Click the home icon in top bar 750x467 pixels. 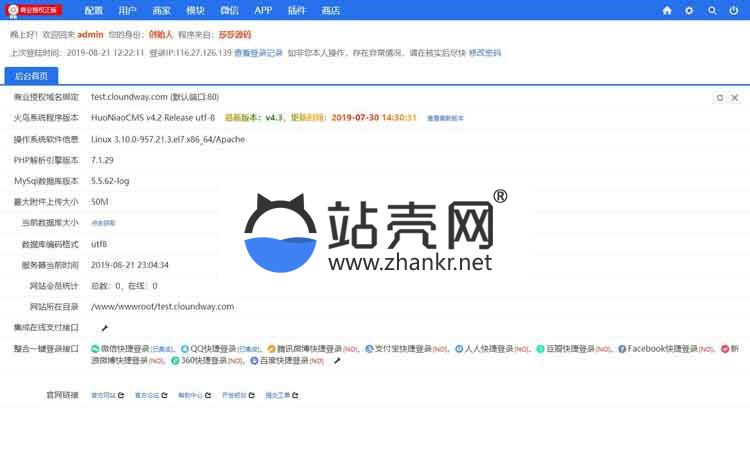pyautogui.click(x=667, y=10)
